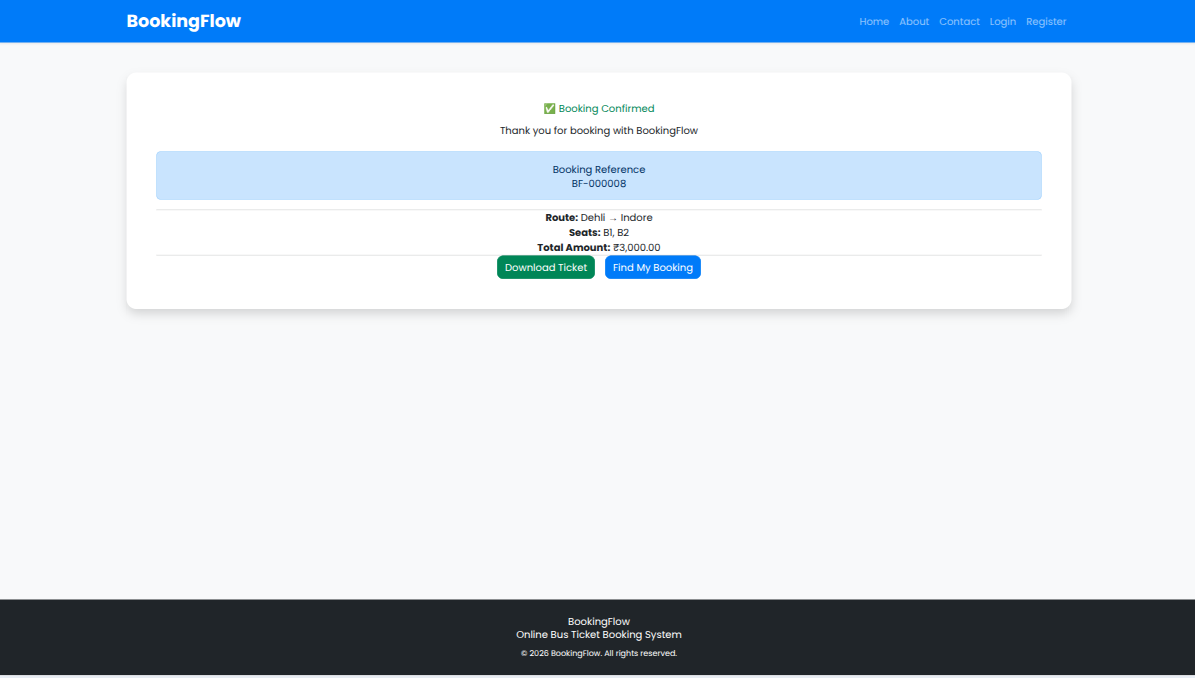Click the BookingFlow name in the footer
1195x678 pixels.
pos(599,622)
